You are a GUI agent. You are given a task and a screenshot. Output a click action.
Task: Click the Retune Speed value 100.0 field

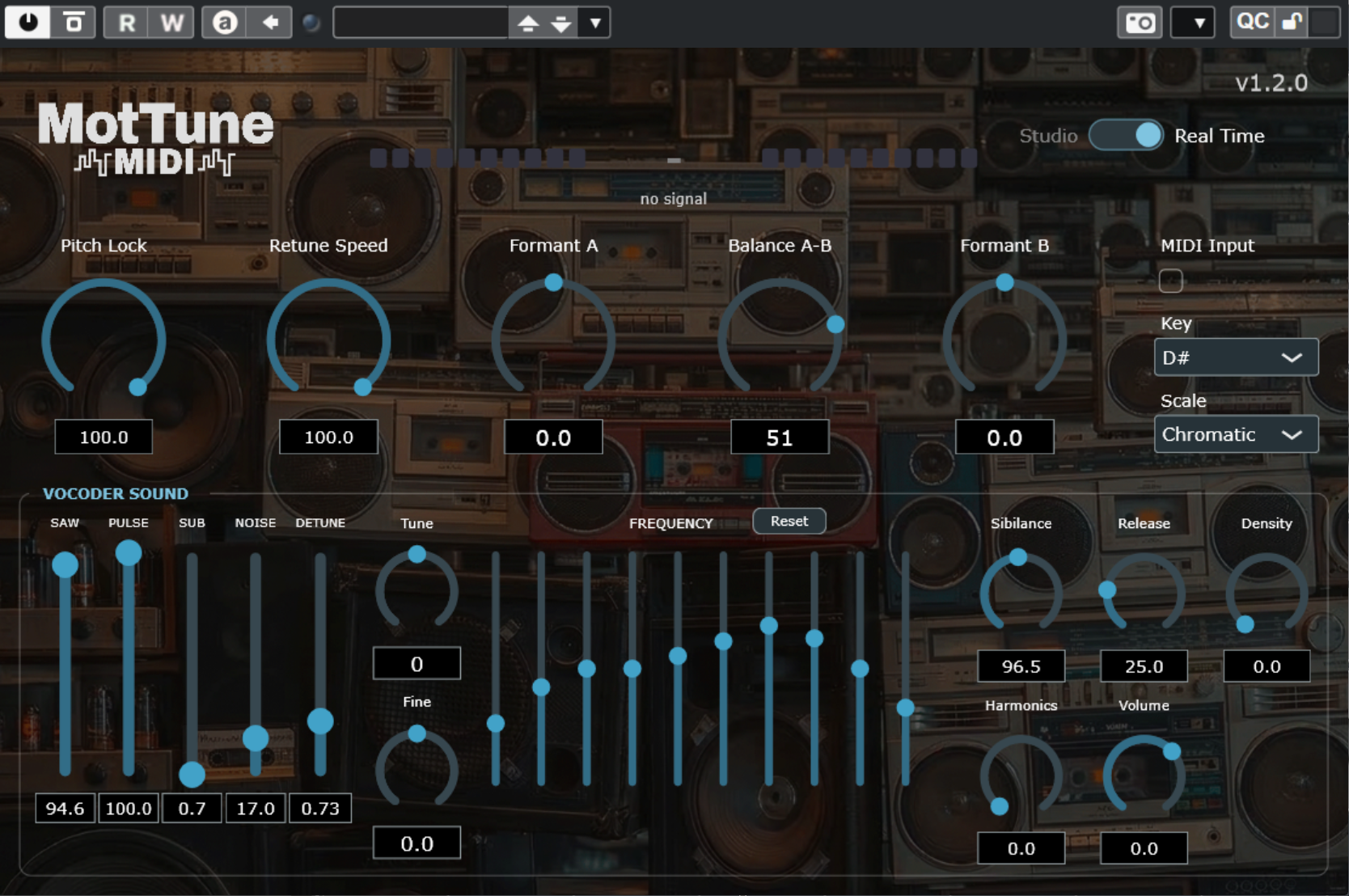[x=328, y=437]
